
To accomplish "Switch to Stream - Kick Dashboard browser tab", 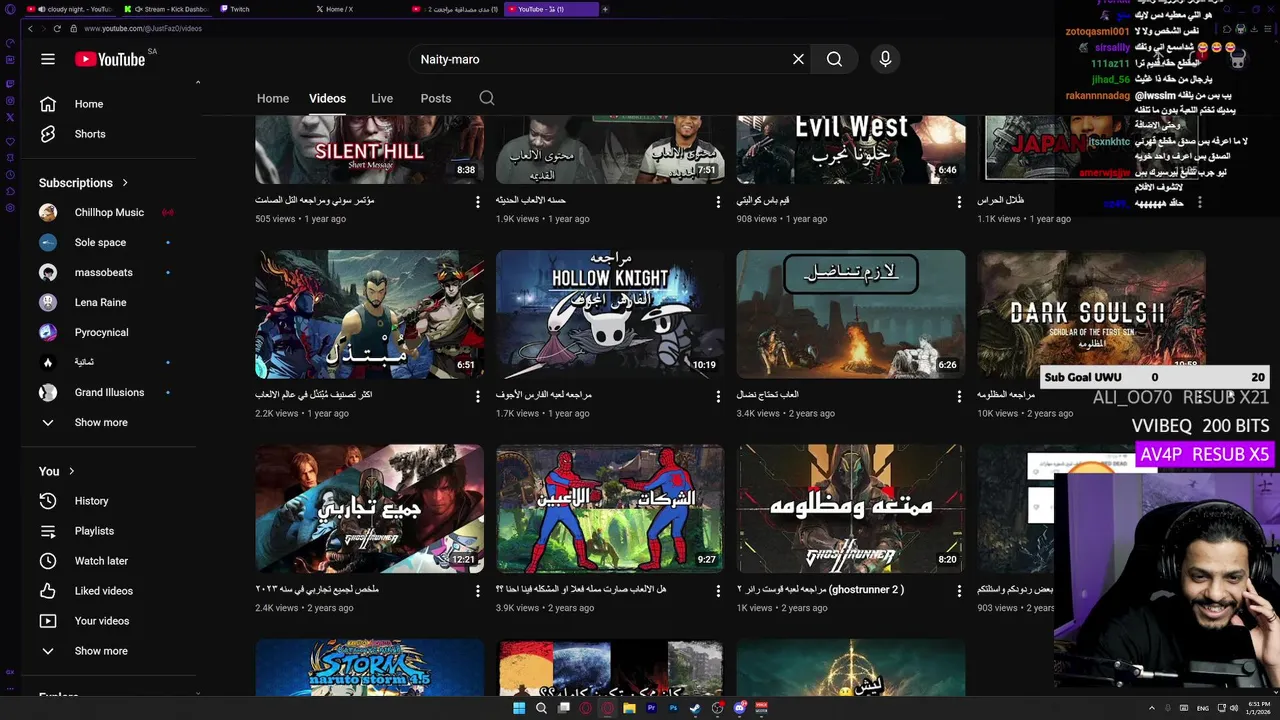I will (166, 9).
